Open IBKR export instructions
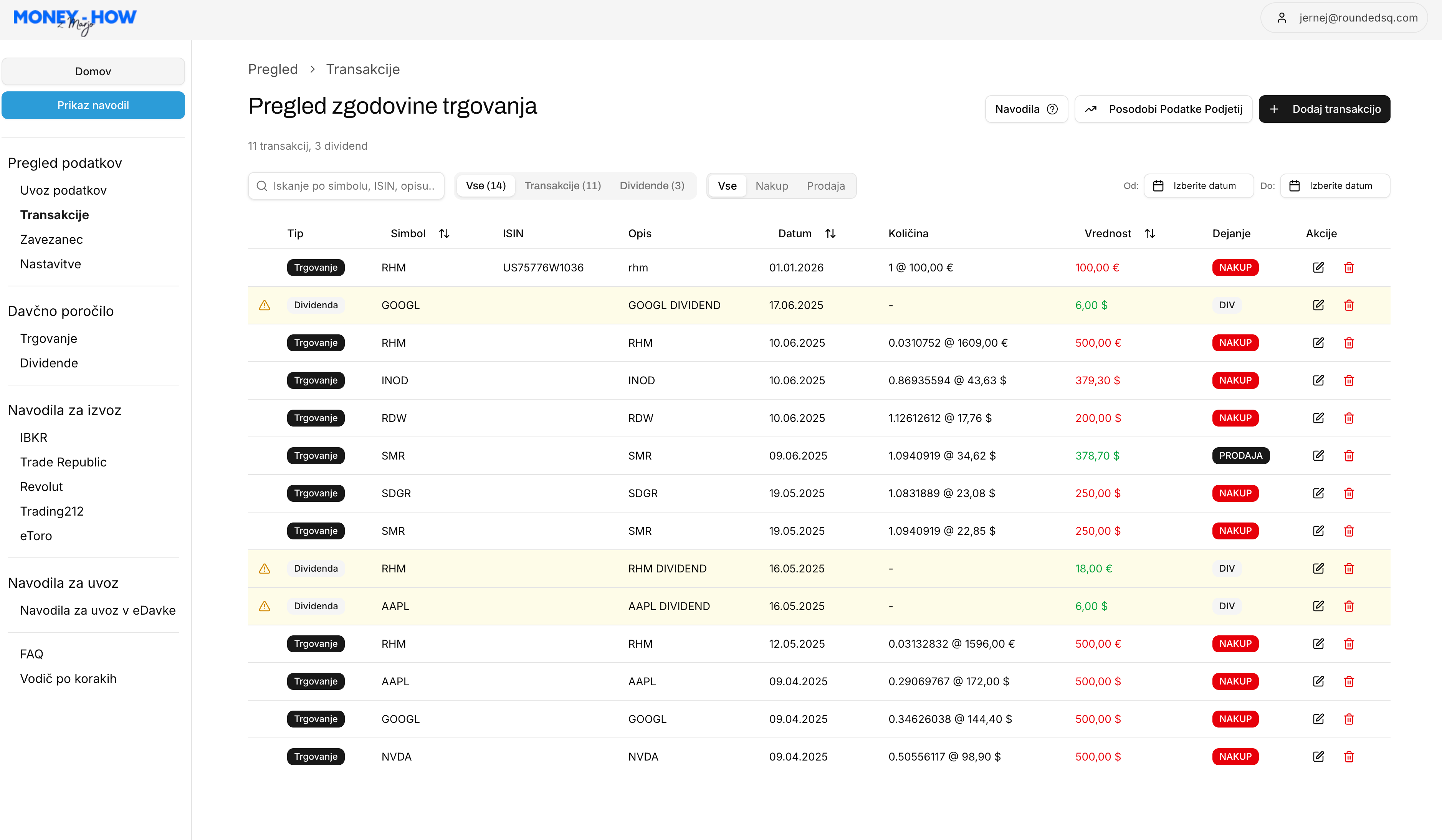 click(x=34, y=438)
